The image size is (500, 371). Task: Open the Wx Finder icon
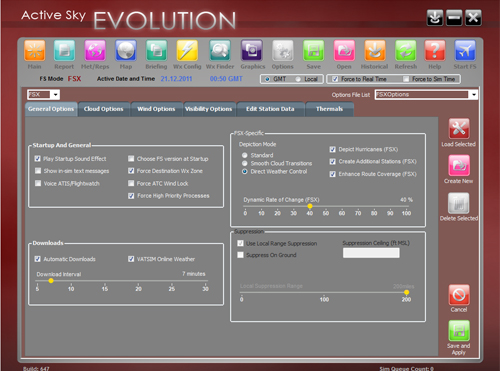click(220, 51)
